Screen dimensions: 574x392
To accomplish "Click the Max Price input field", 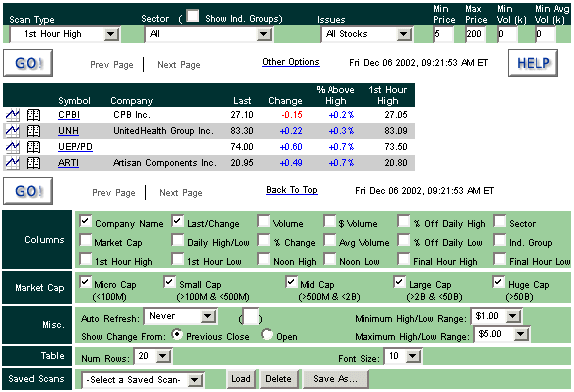I will [475, 34].
